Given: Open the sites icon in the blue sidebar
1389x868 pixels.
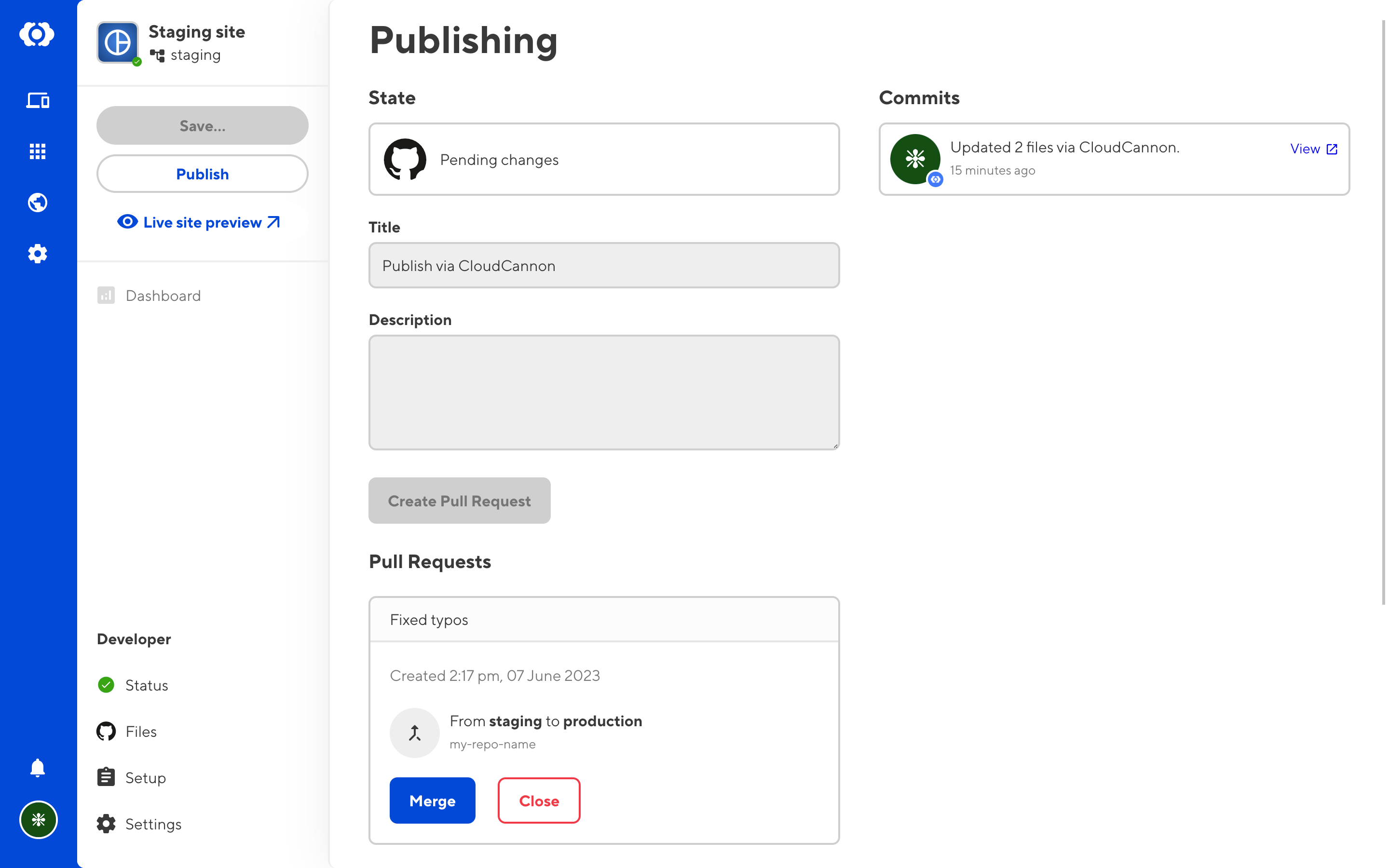Looking at the screenshot, I should 37,100.
